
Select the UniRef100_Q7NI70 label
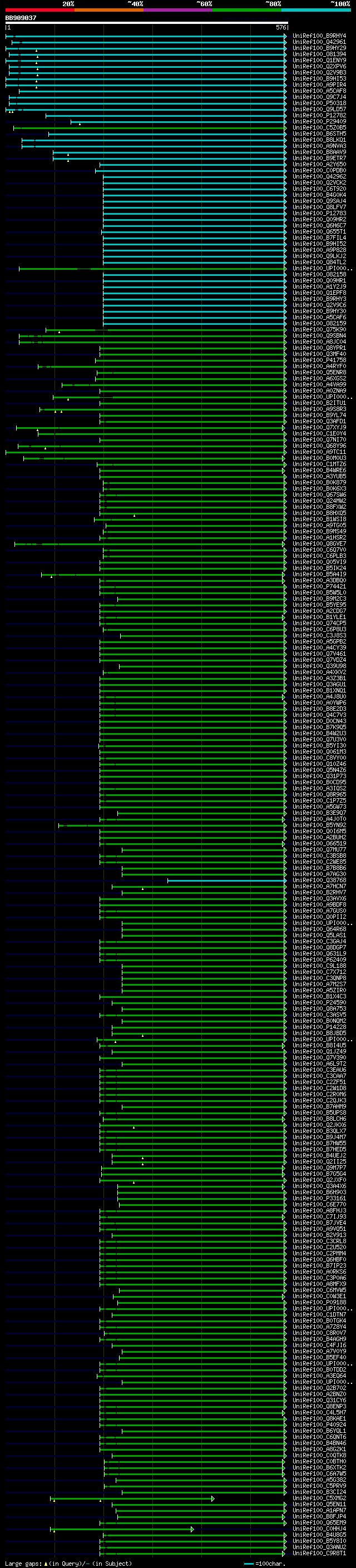pos(319,439)
